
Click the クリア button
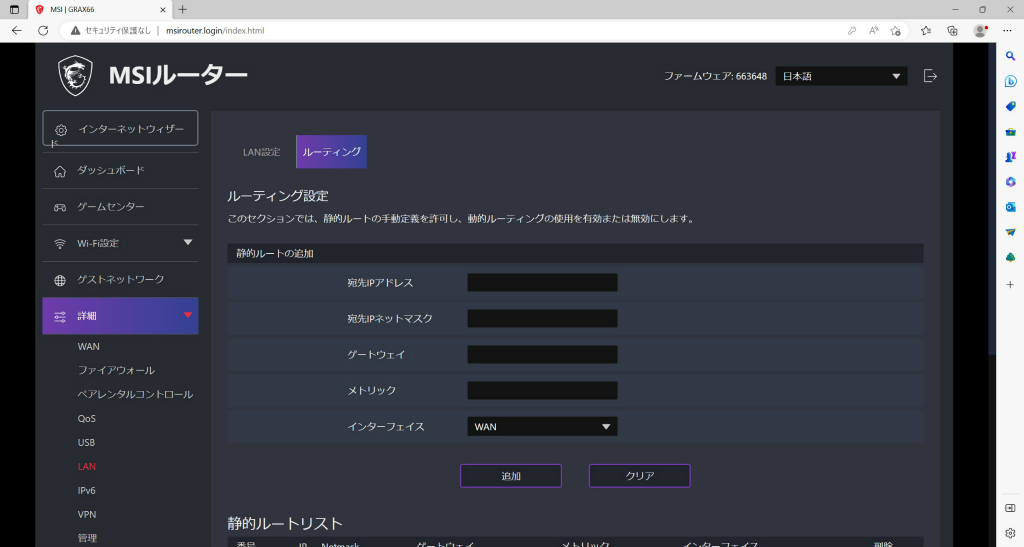coord(639,476)
